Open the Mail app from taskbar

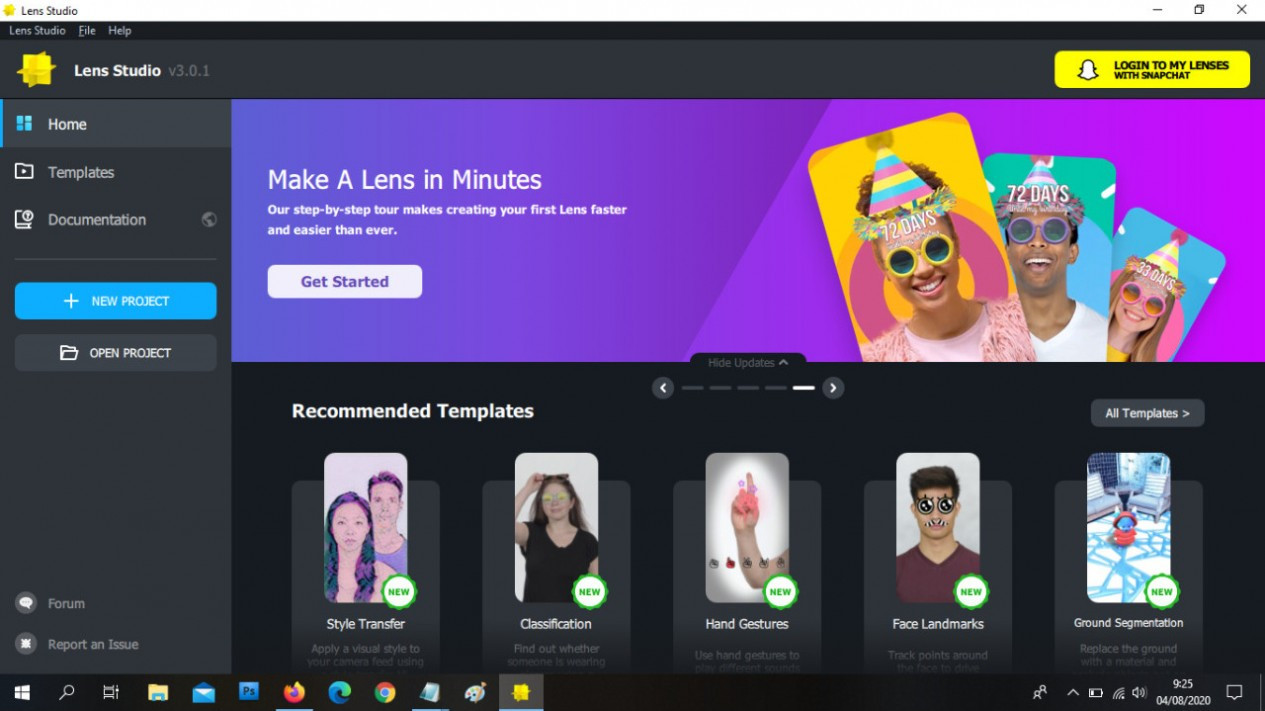[x=204, y=692]
